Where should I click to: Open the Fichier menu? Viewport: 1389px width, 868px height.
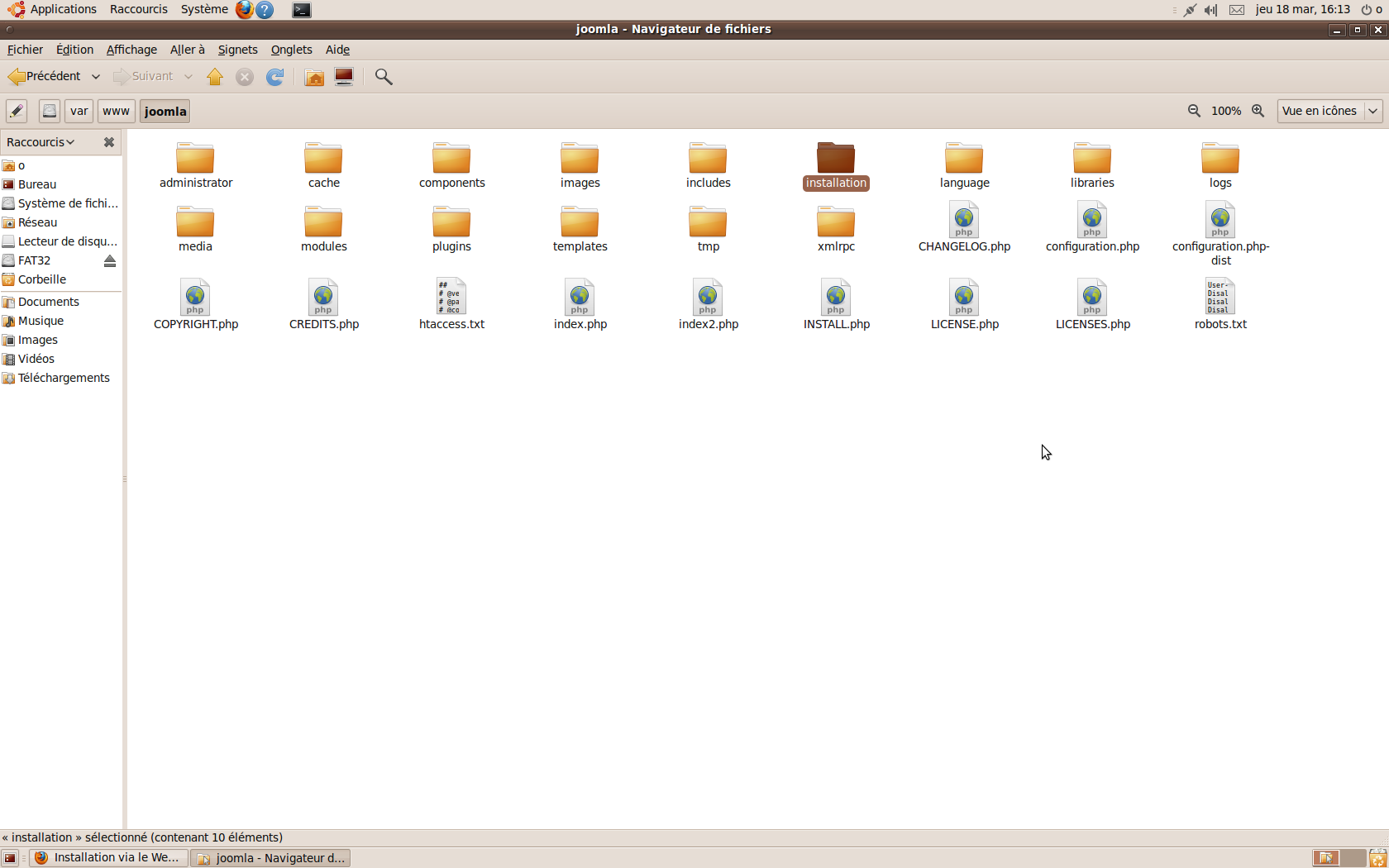(25, 50)
